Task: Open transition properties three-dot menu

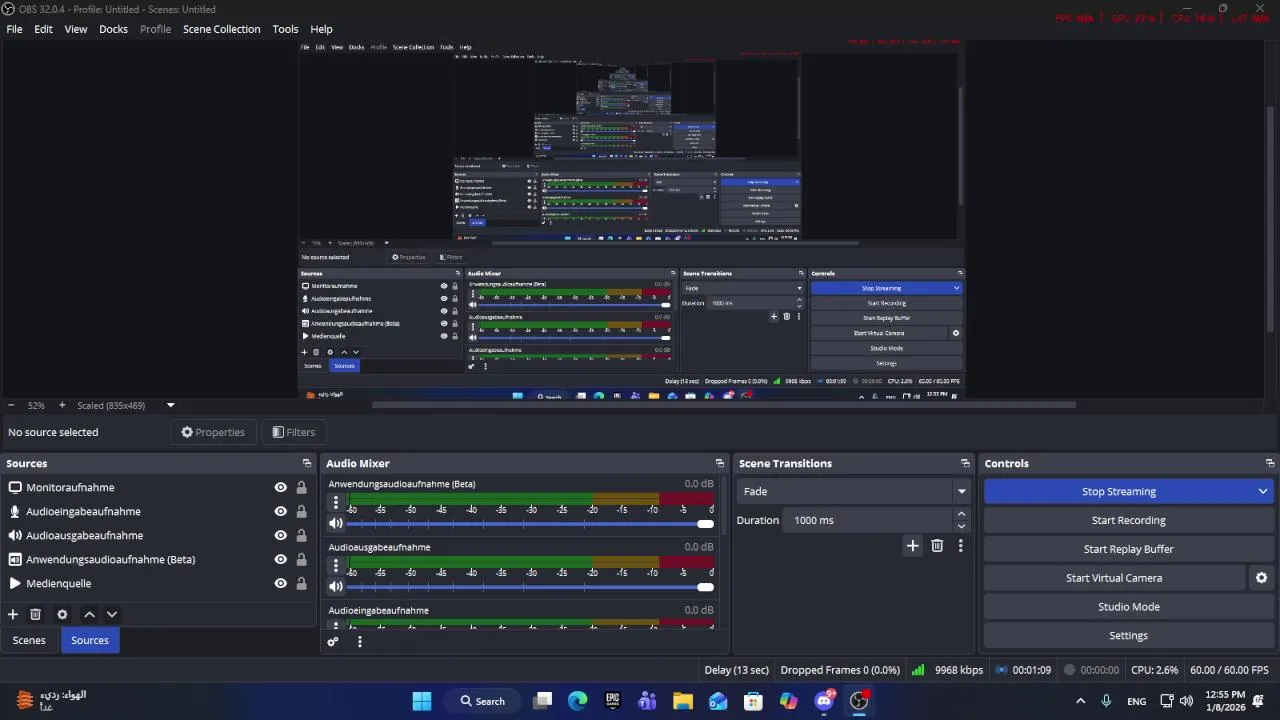Action: tap(961, 545)
